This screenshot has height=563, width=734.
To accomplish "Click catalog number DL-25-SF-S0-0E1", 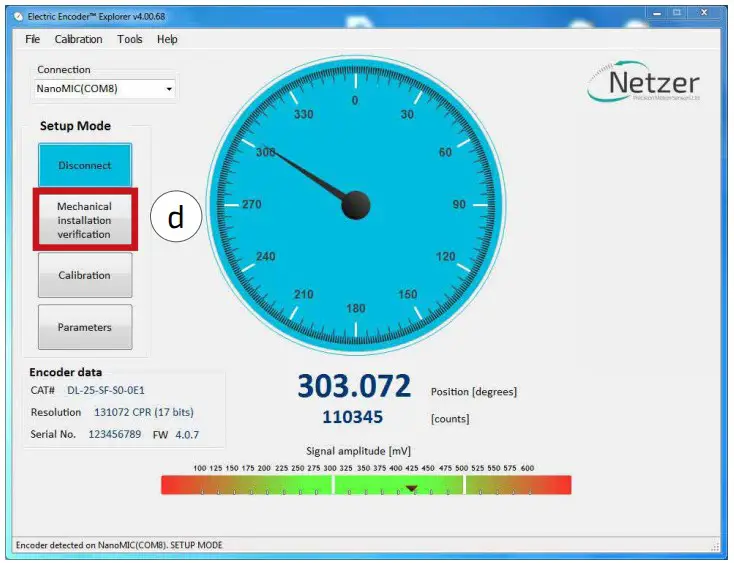I will [x=106, y=390].
